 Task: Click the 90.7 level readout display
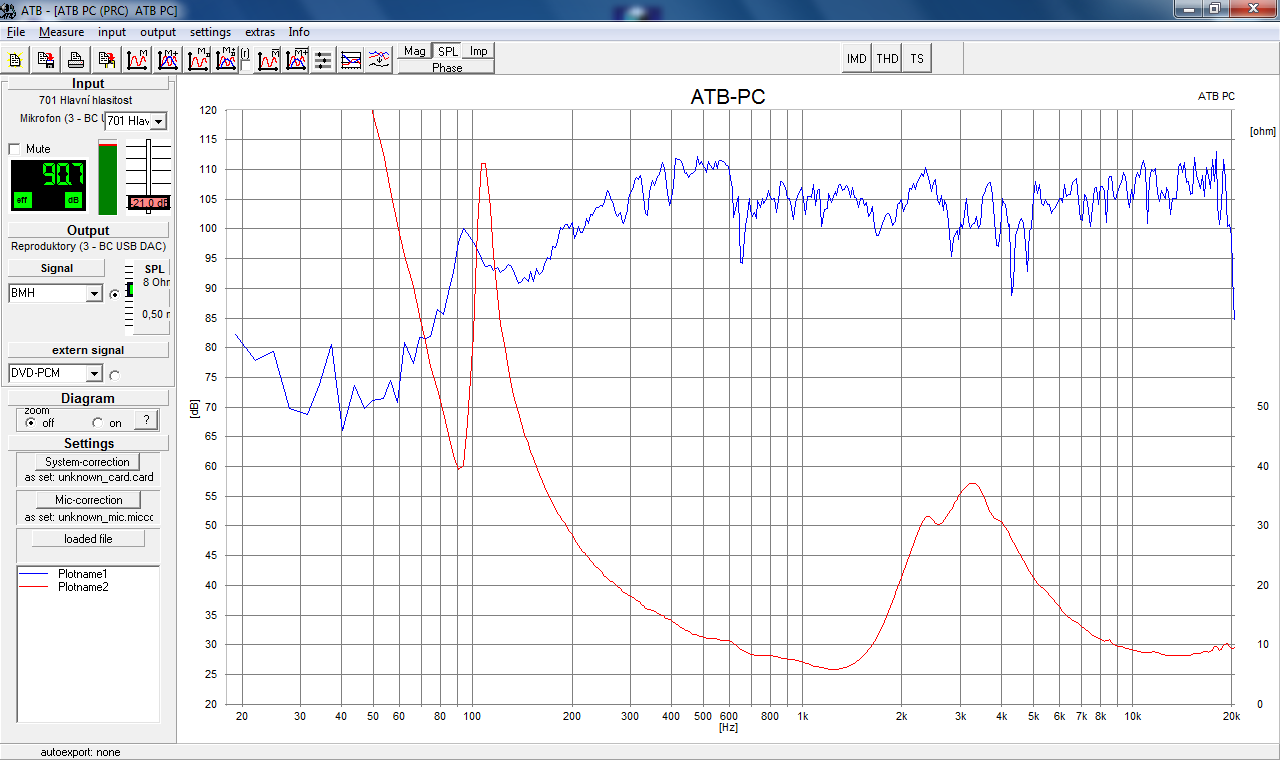[48, 185]
